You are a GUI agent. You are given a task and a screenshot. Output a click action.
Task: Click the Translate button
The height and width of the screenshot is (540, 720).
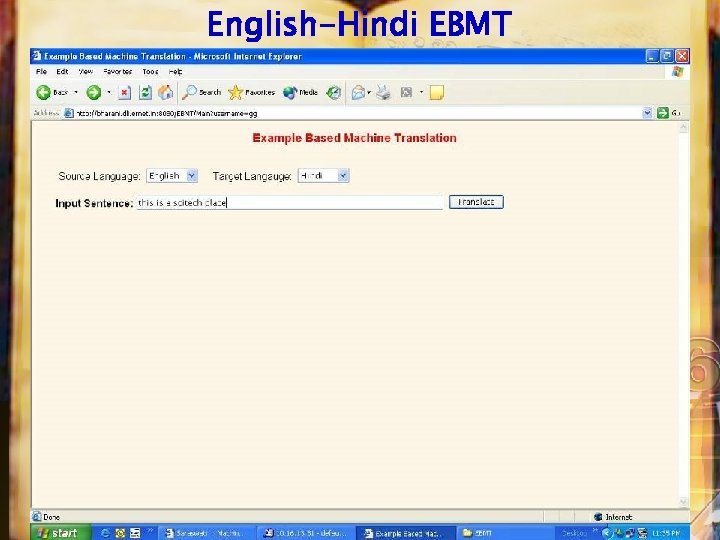pos(476,202)
